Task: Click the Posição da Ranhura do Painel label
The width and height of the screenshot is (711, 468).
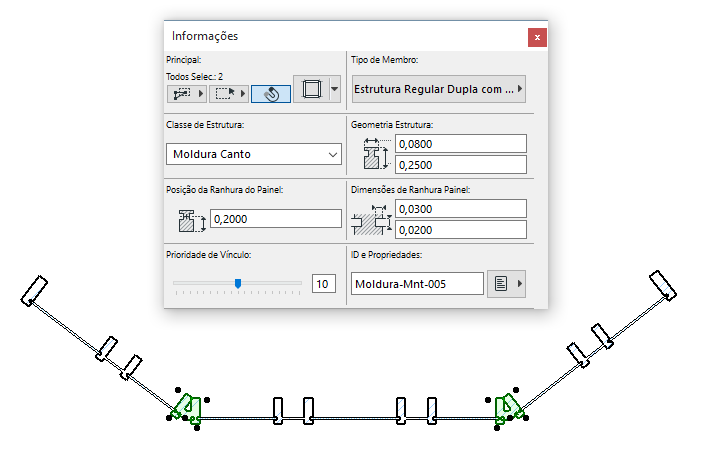Action: tap(224, 190)
